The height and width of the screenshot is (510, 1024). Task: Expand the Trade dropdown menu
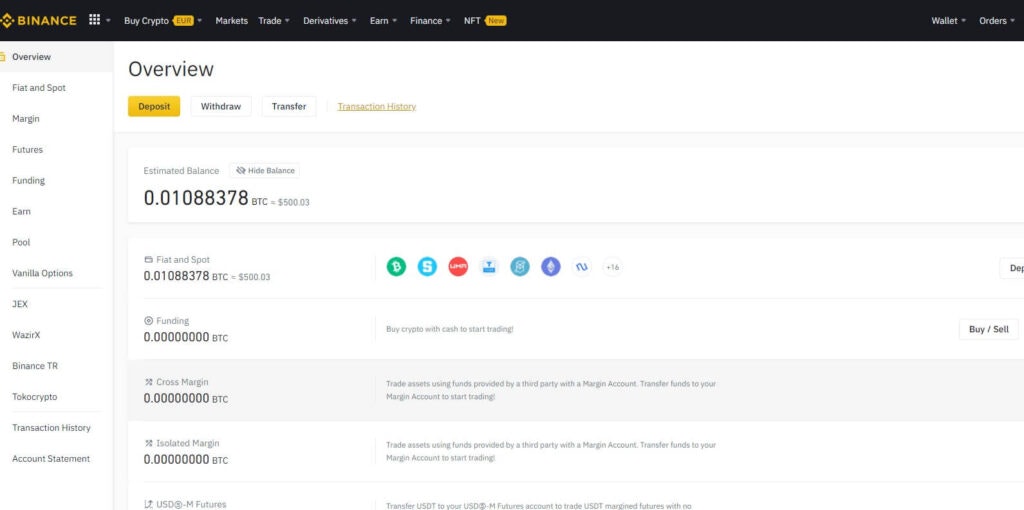pyautogui.click(x=287, y=21)
